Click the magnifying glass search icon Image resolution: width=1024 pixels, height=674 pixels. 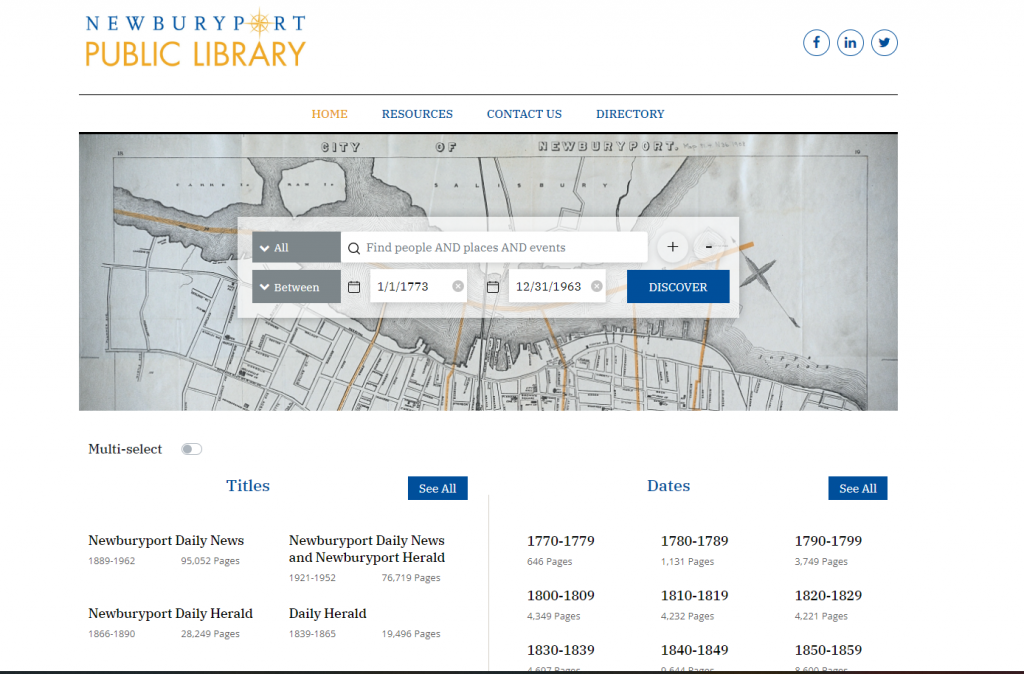[353, 247]
